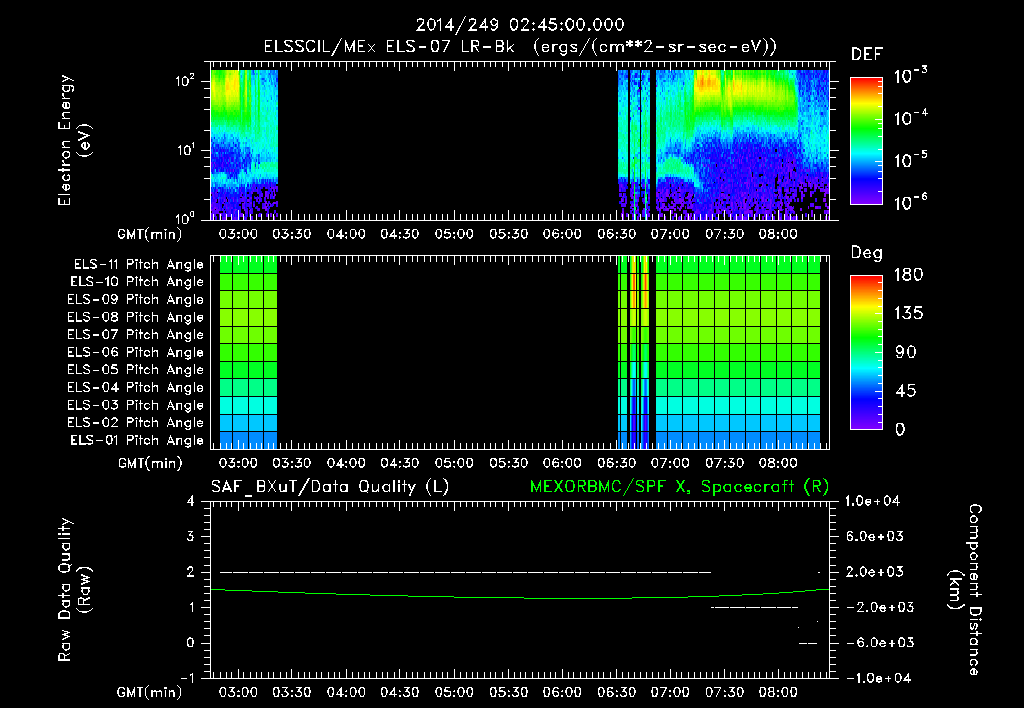Screen dimensions: 1024x708
Task: Click the ELS-11 Pitch Angle row label
Action: pos(138,265)
